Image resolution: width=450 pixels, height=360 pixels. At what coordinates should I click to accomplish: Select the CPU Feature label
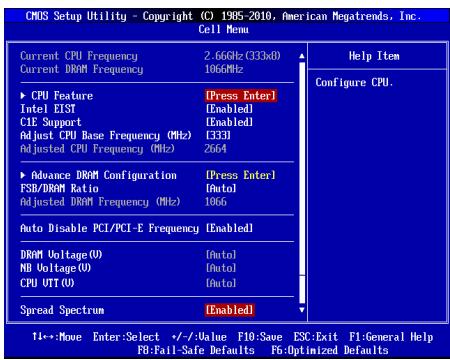[x=62, y=96]
